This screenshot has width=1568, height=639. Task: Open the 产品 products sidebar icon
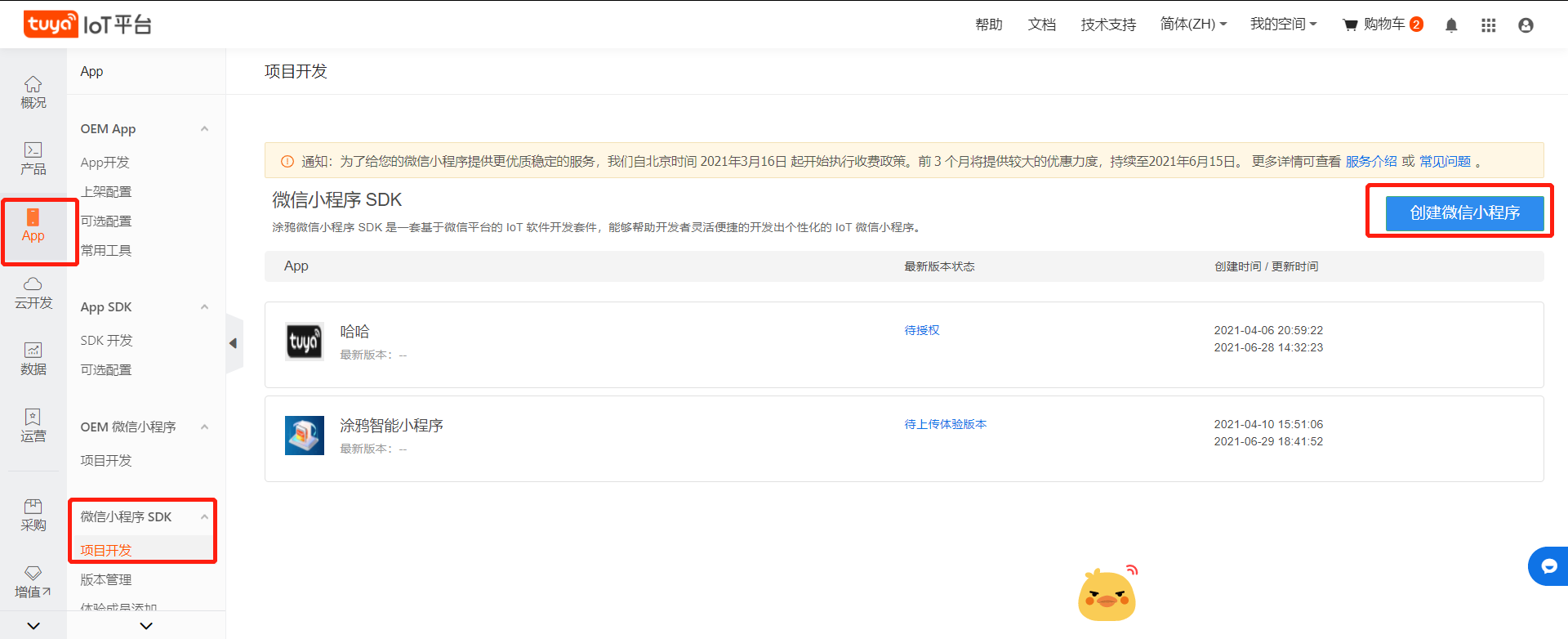(x=33, y=159)
